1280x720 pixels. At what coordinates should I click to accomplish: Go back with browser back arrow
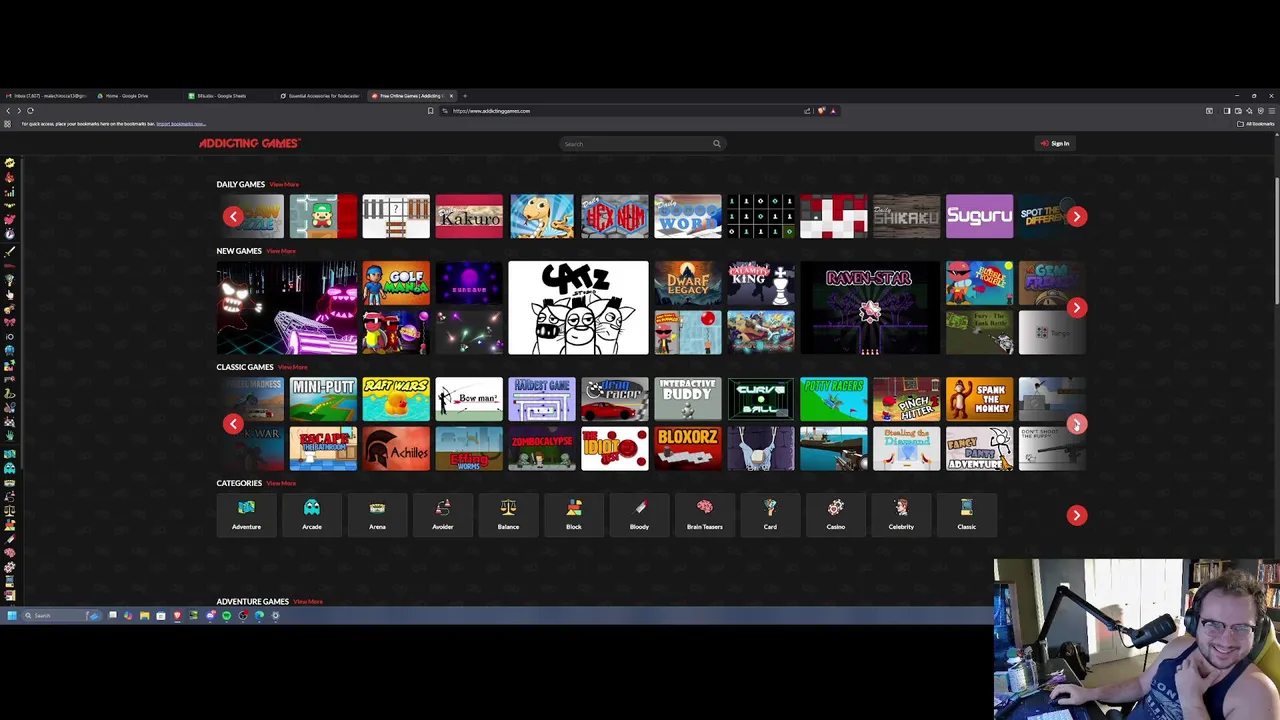point(8,111)
